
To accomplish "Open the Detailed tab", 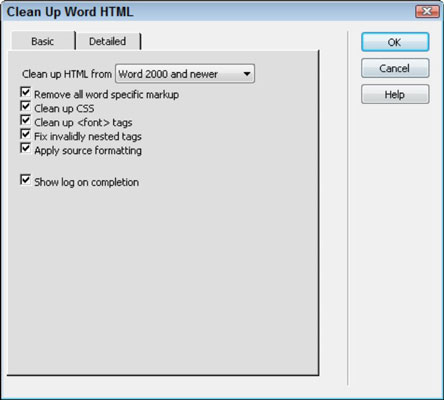I will [108, 41].
